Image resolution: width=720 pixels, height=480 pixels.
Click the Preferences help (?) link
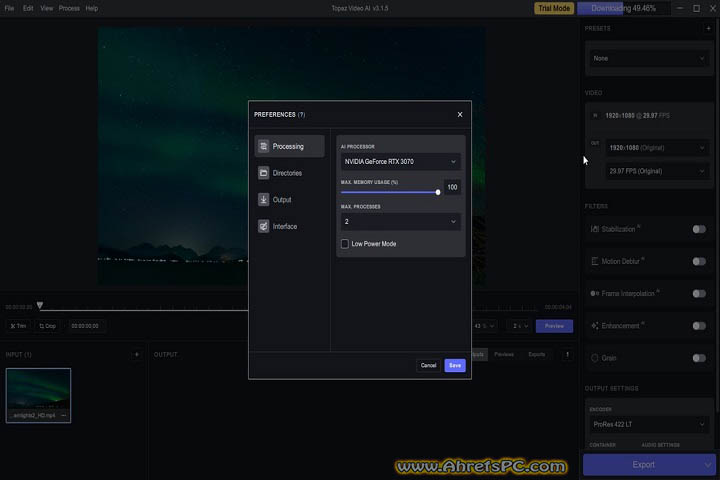tap(301, 114)
